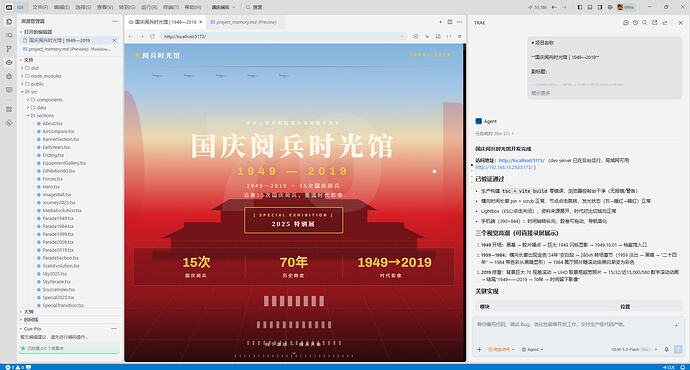Open the editor tab more actions (…) menu
Viewport: 690px width, 370px height.
click(459, 22)
